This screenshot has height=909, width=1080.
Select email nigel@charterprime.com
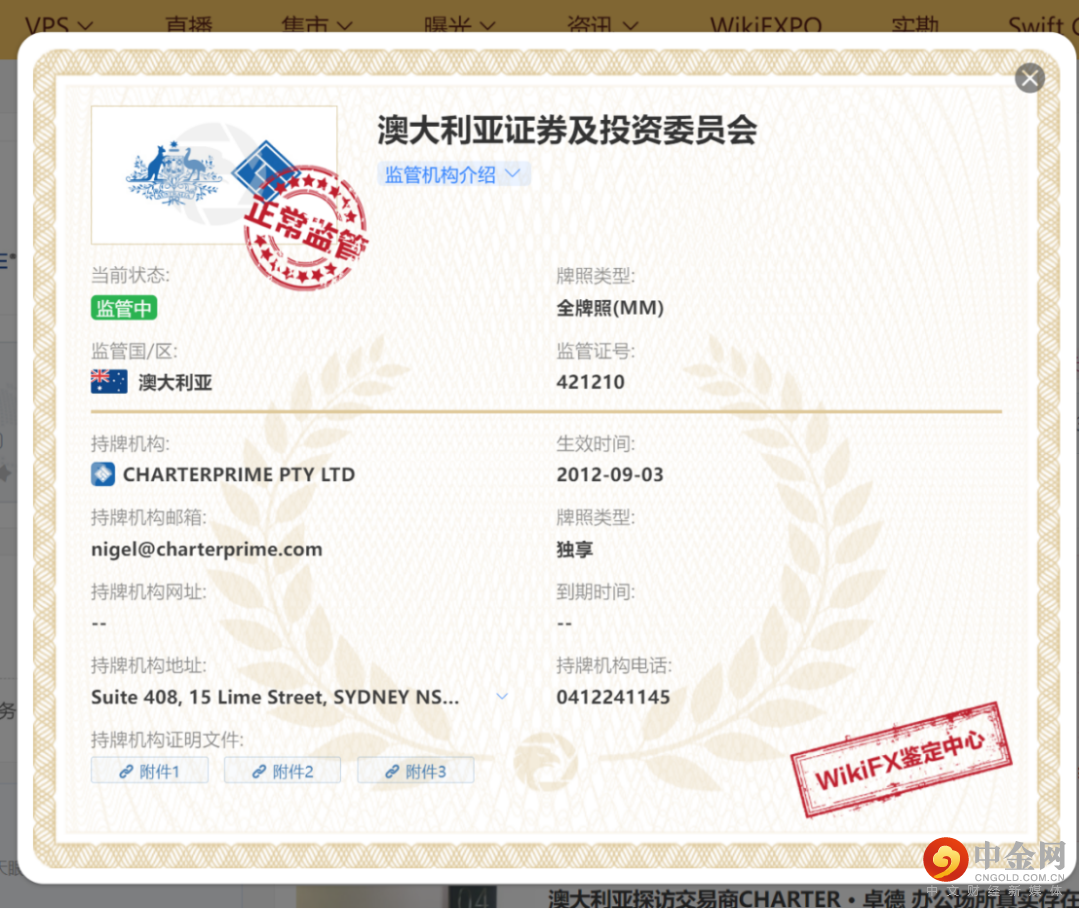click(x=207, y=549)
